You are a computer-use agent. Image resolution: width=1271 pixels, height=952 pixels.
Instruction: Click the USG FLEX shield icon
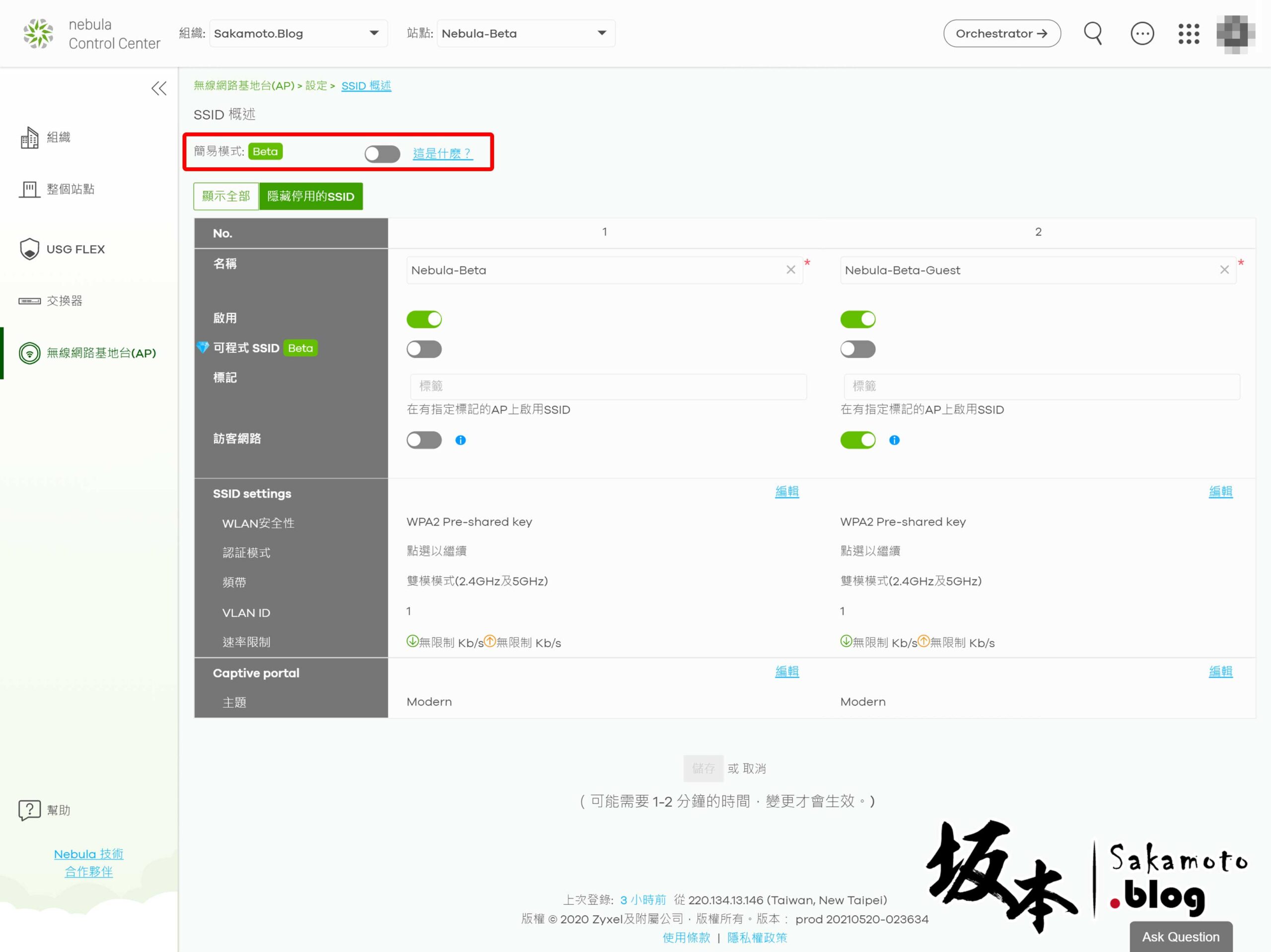click(x=29, y=249)
